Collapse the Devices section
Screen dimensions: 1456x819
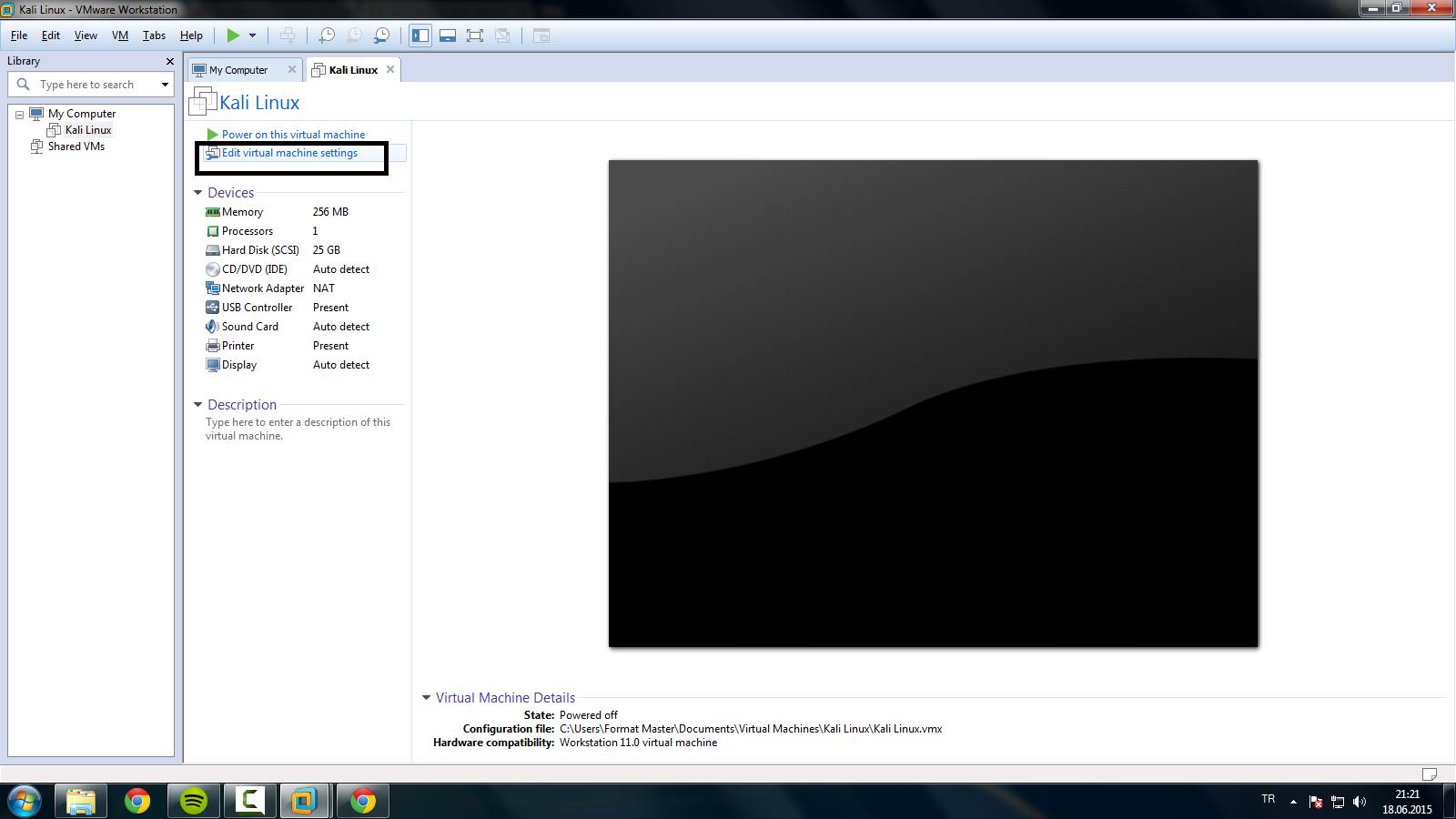[197, 193]
